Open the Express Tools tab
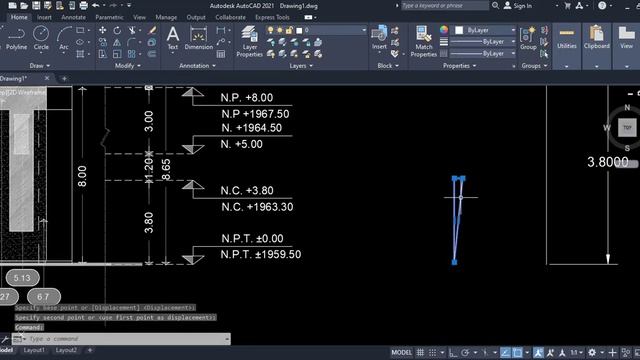The width and height of the screenshot is (640, 360). (272, 17)
